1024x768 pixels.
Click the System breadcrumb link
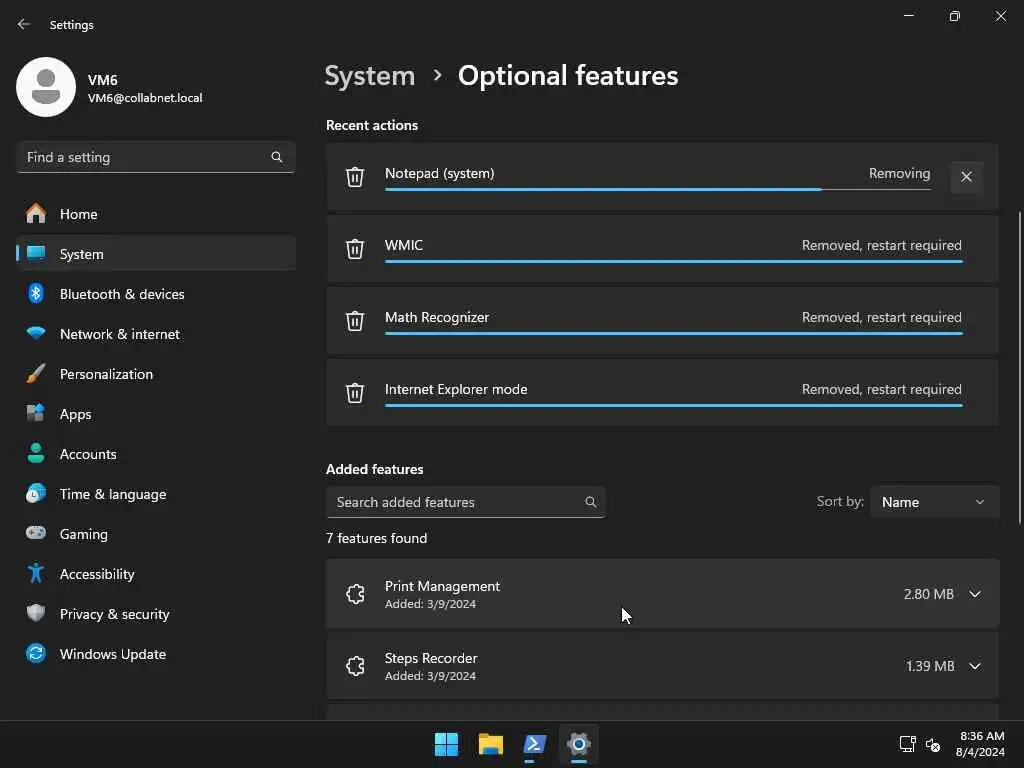point(370,76)
